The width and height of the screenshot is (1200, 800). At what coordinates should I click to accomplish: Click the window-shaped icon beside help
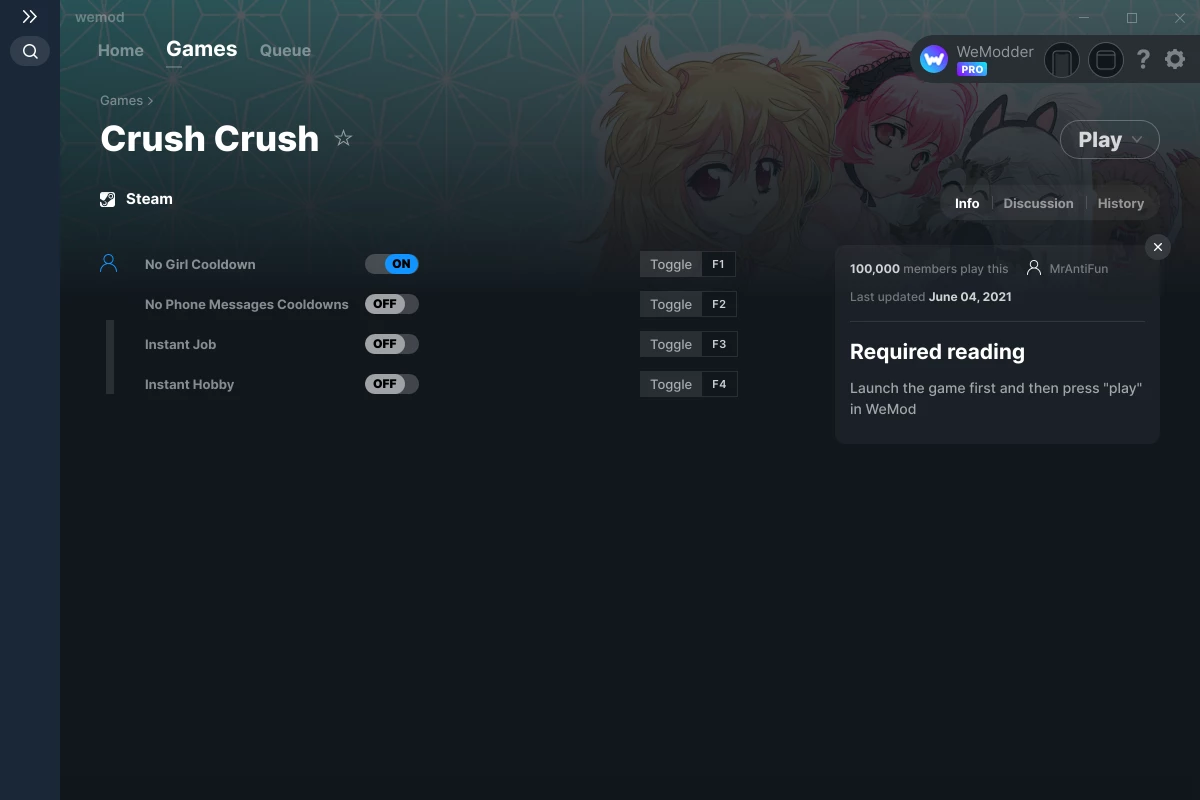(x=1106, y=60)
